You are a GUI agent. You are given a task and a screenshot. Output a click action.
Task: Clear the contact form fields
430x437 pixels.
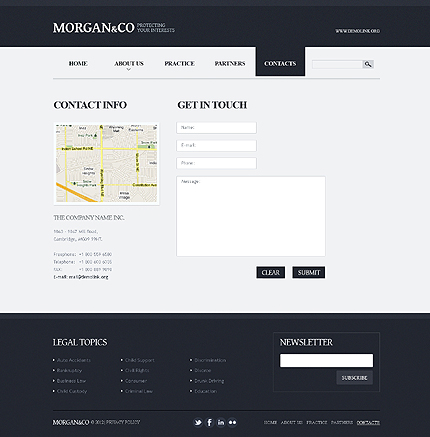pos(271,272)
